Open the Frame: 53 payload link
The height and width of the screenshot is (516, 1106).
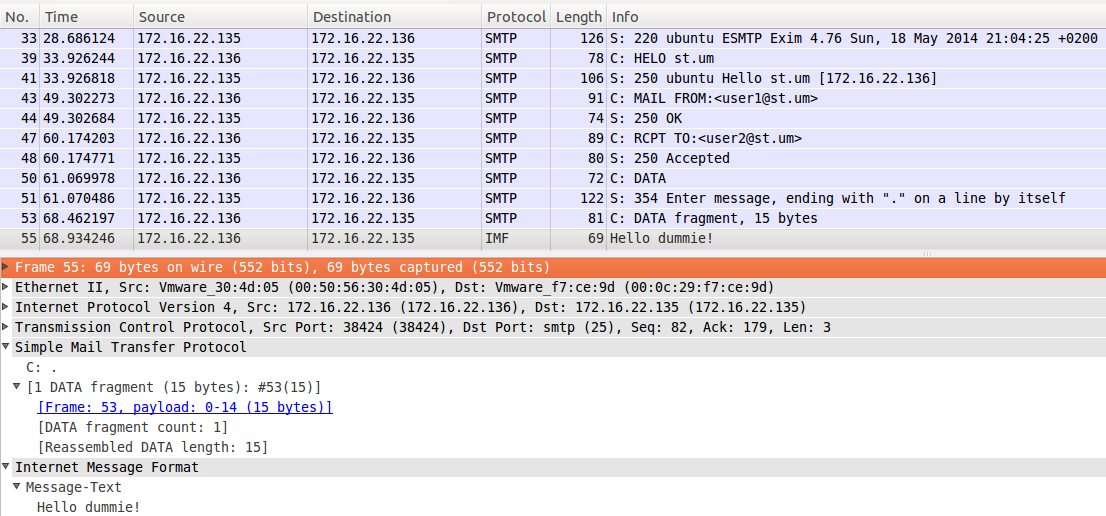tap(185, 407)
